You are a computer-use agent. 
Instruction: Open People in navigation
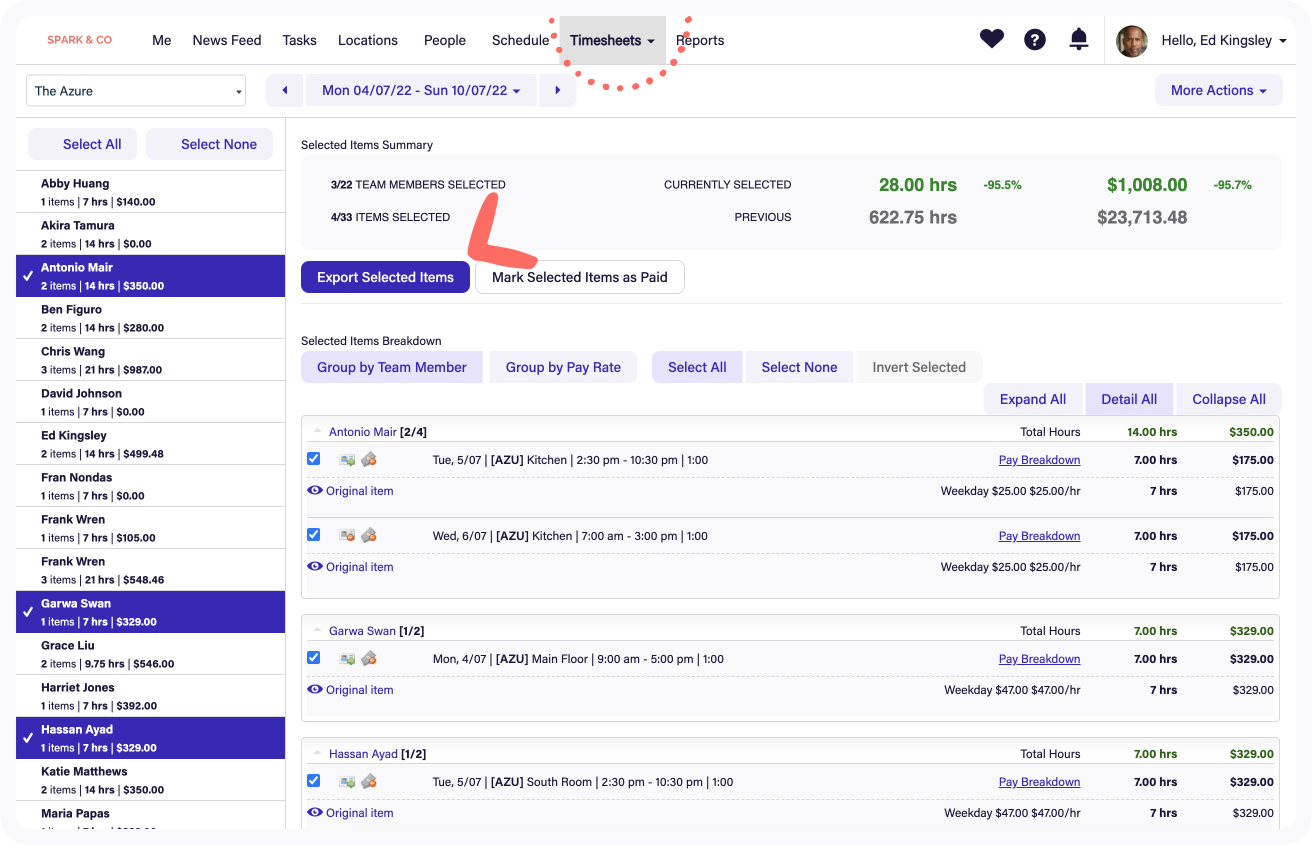(x=445, y=41)
